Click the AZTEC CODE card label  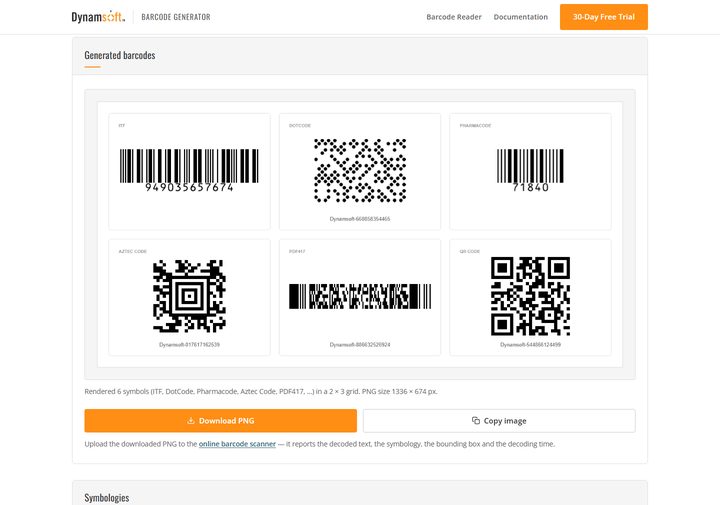(133, 251)
